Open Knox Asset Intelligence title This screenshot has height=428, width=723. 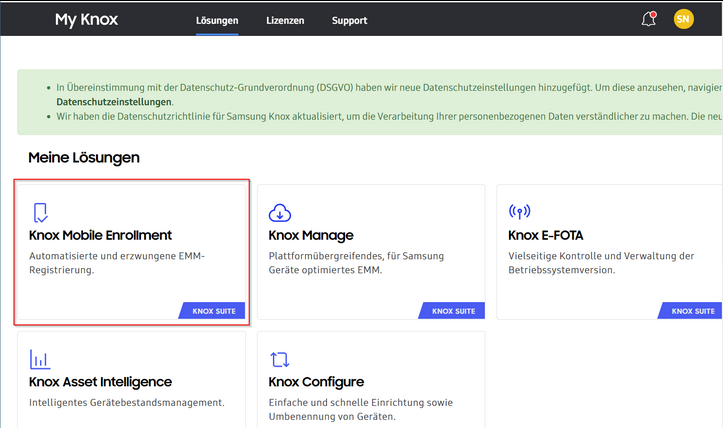100,382
